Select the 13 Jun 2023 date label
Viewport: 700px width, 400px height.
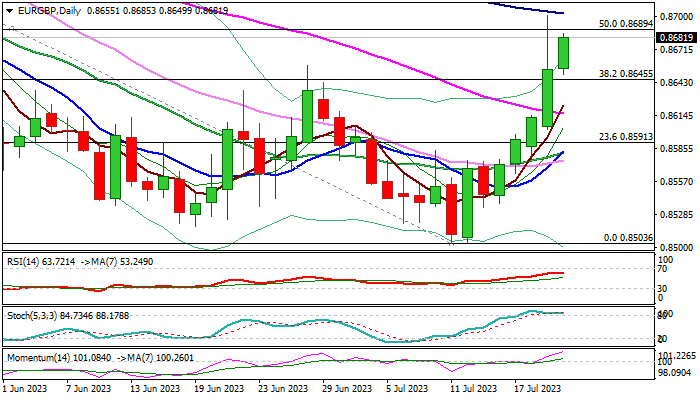point(157,388)
